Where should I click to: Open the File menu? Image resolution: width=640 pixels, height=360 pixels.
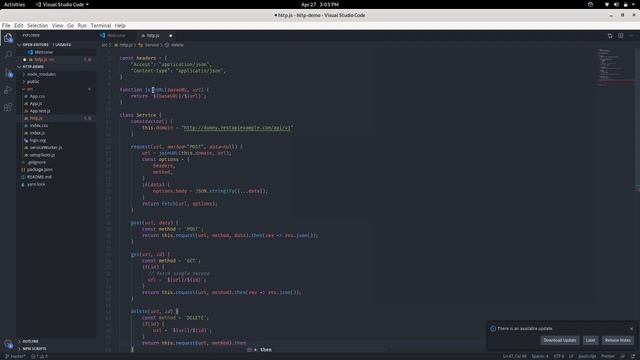click(6, 25)
